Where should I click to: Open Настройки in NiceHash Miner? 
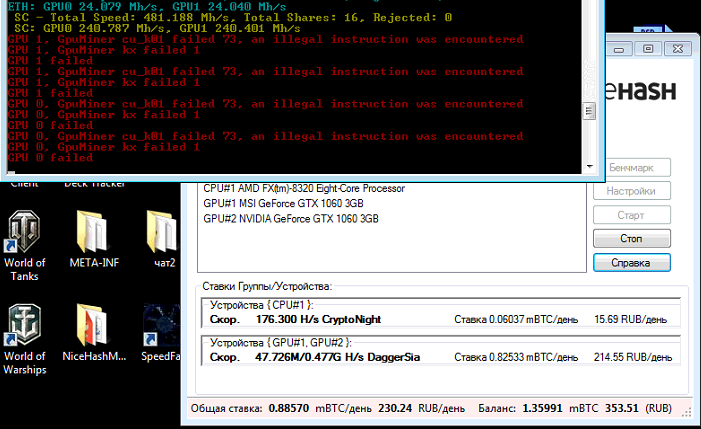pos(631,191)
